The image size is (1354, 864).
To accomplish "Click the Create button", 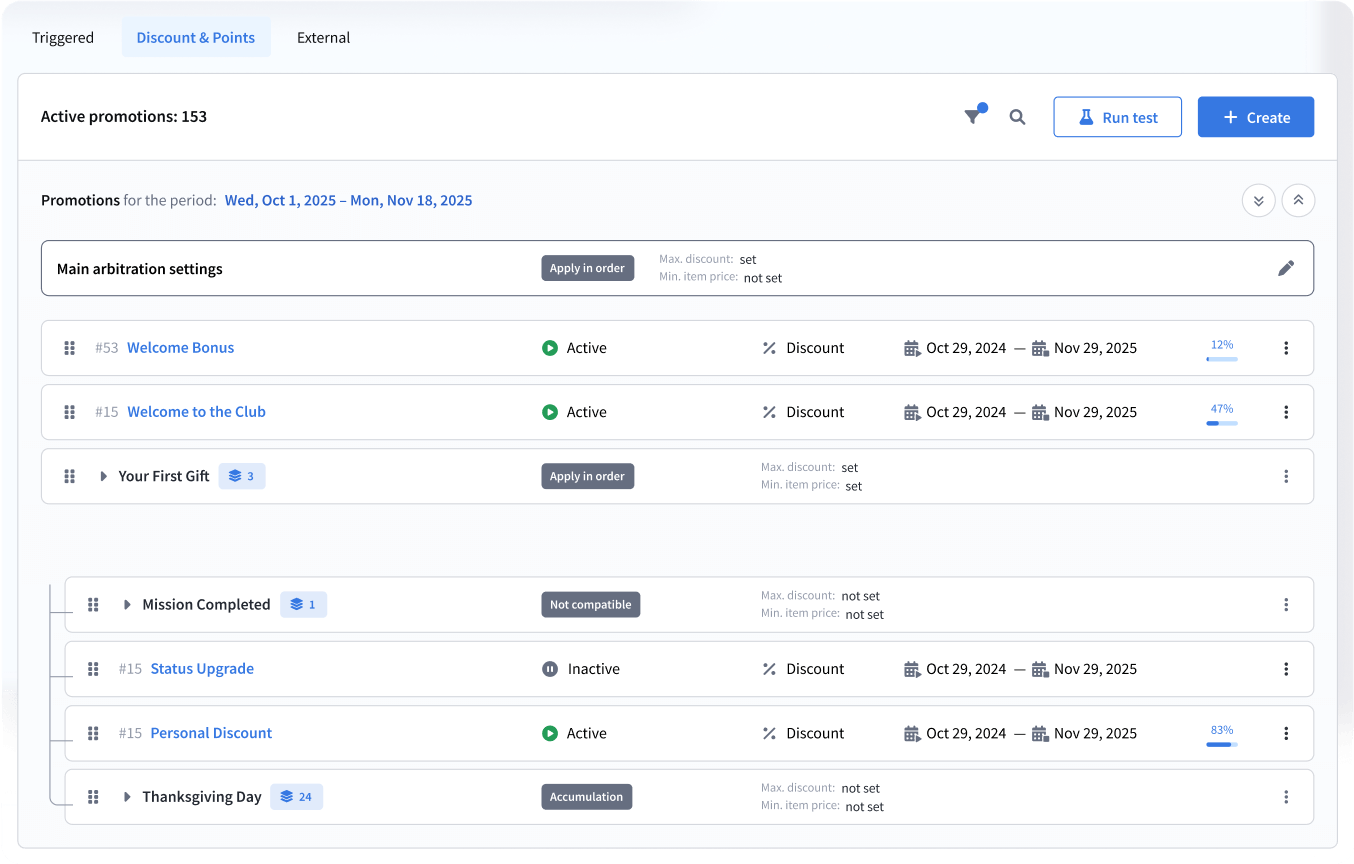I will (x=1255, y=117).
